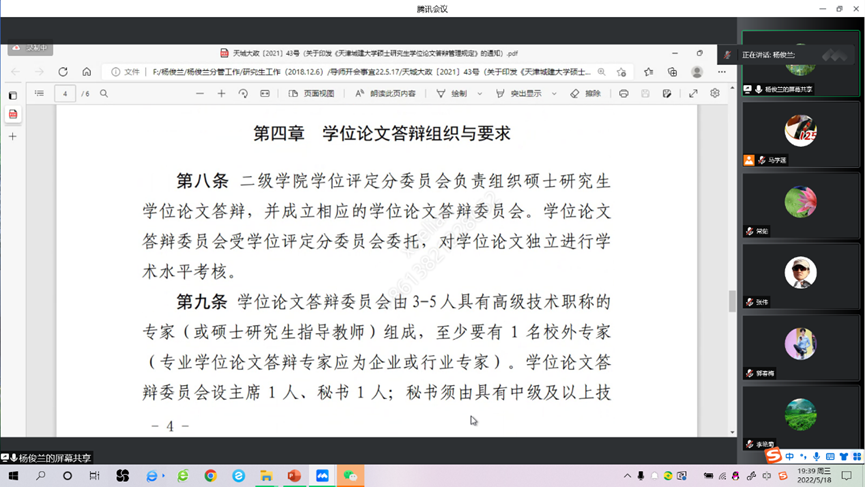
Task: Open the browser collections icon
Action: (672, 72)
